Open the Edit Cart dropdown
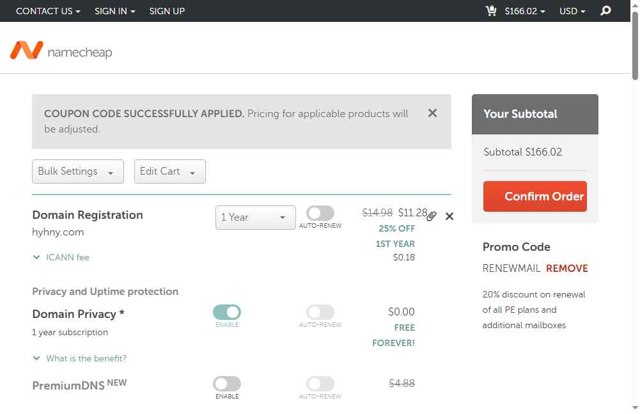Screen dimensions: 640x414 pos(170,171)
